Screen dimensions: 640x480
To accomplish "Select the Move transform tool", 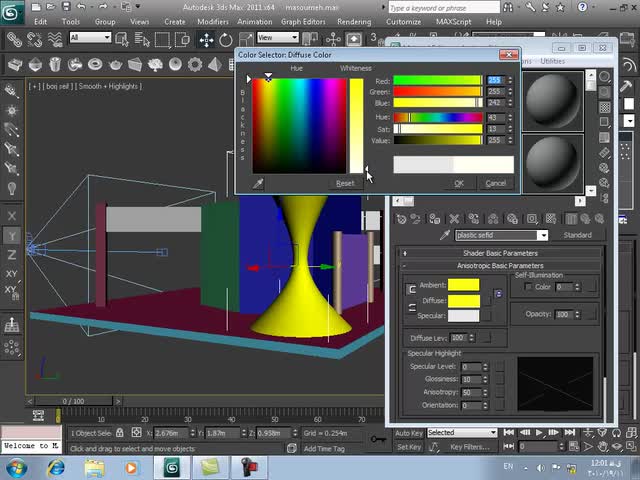I will point(206,39).
